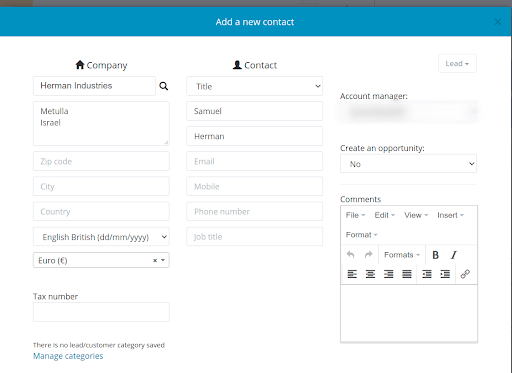Click the Job title field

255,237
